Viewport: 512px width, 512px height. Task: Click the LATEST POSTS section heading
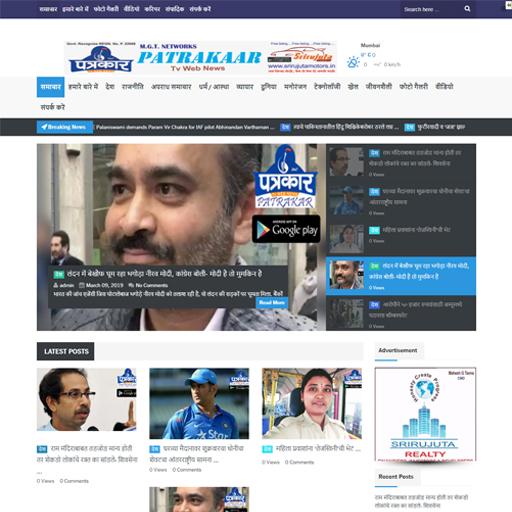click(66, 351)
